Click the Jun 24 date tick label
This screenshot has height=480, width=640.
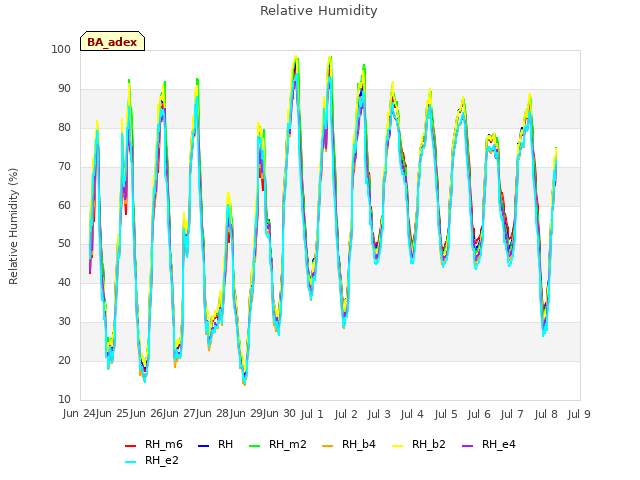(x=79, y=413)
